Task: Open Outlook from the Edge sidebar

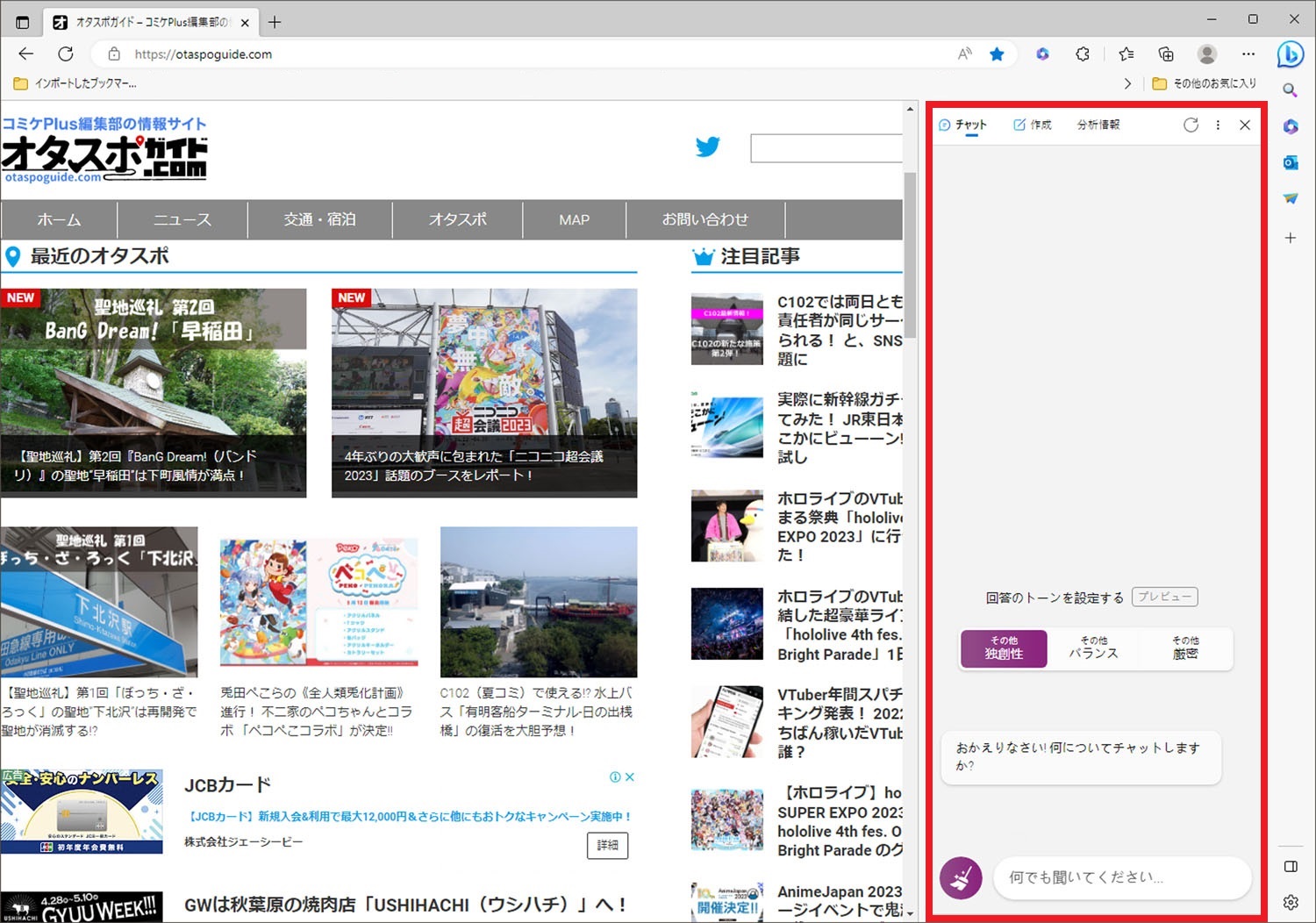Action: click(1290, 162)
